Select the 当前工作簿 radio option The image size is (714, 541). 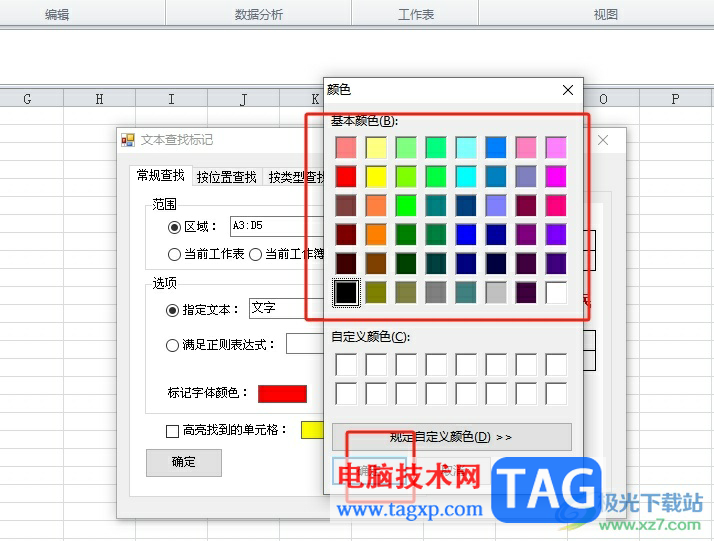pos(255,254)
